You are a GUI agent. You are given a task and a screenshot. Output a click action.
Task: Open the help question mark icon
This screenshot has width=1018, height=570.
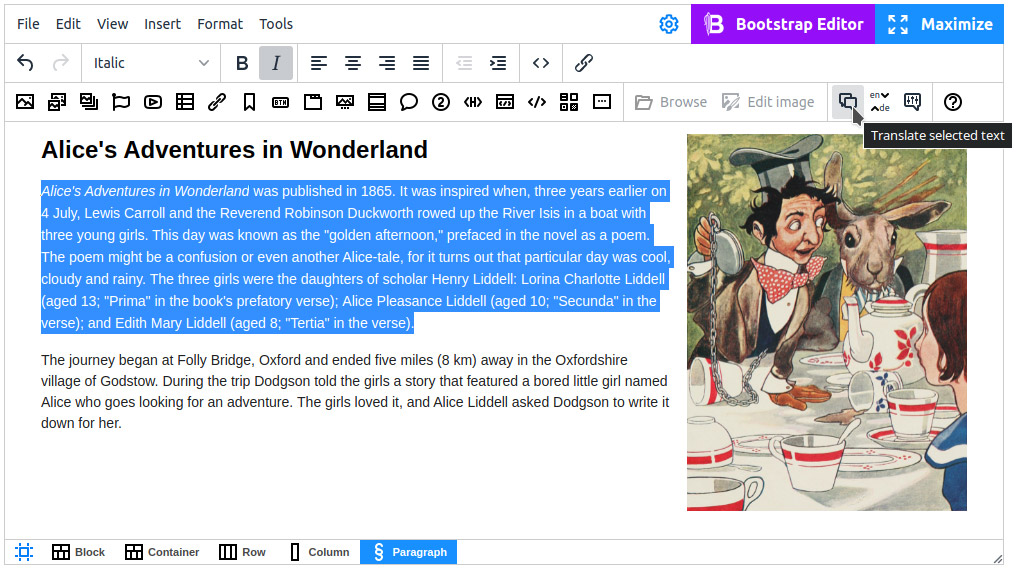click(952, 102)
